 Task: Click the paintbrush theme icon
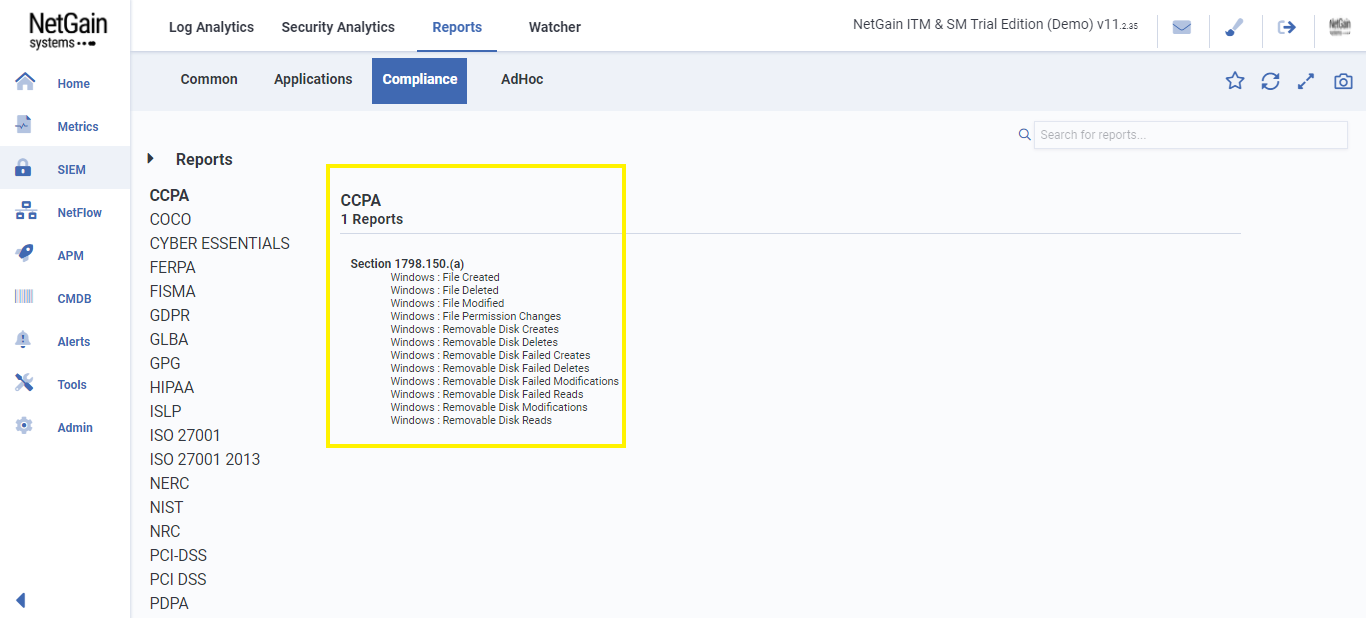(1234, 27)
